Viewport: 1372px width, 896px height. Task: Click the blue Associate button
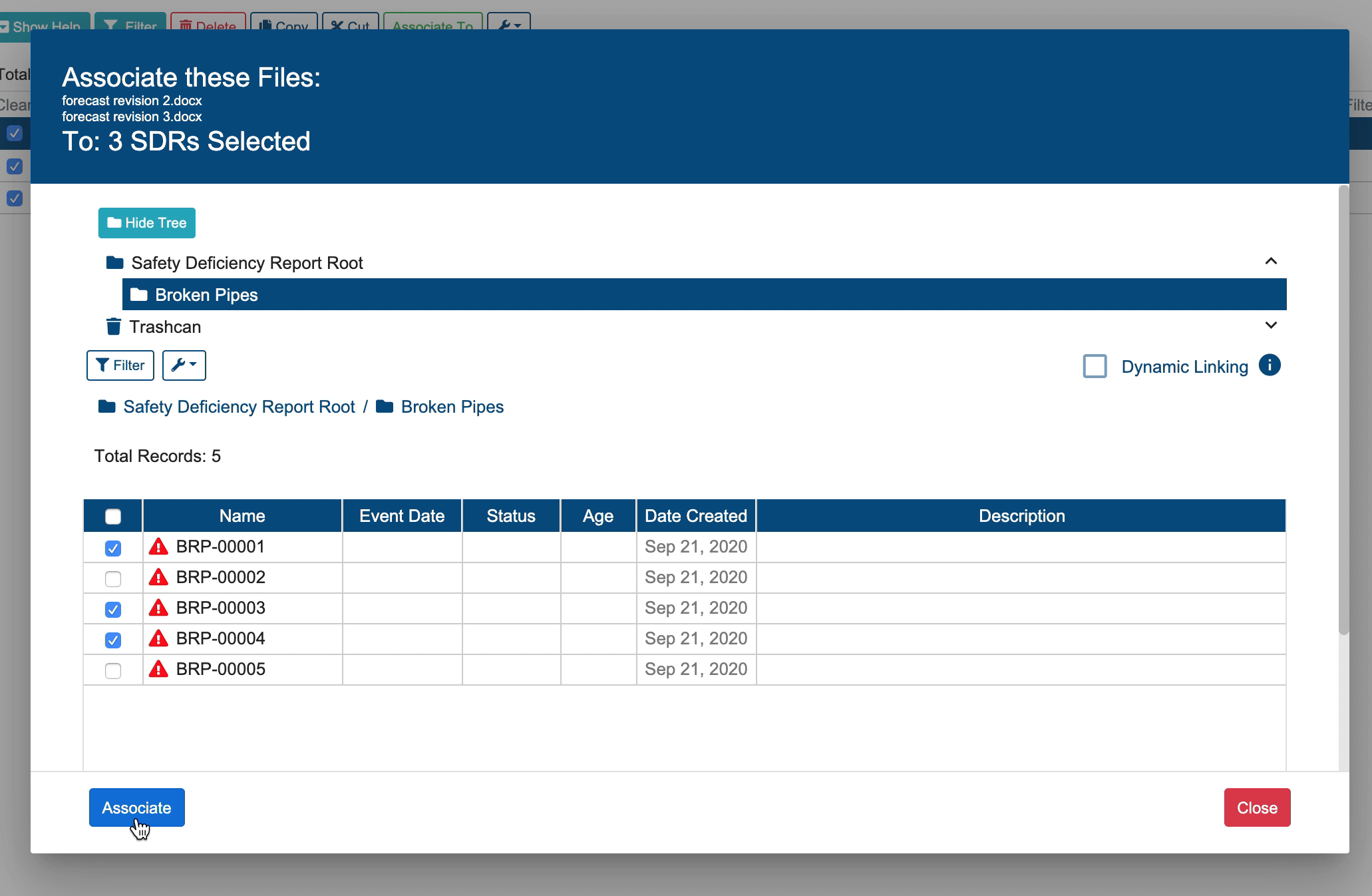coord(137,807)
